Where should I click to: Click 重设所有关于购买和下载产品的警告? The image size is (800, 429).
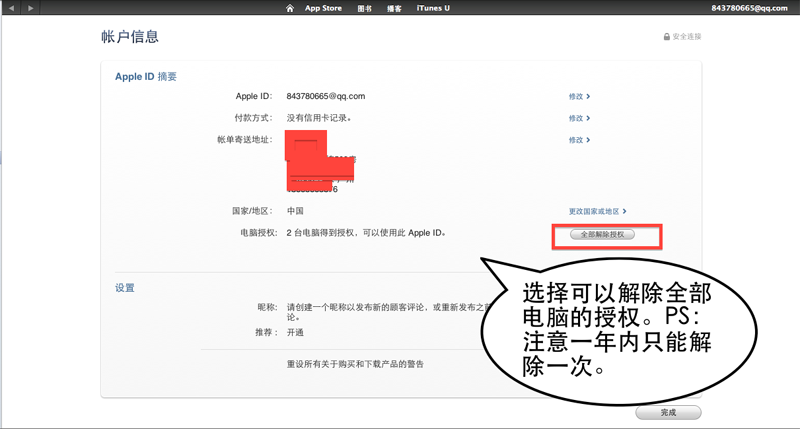tap(355, 364)
